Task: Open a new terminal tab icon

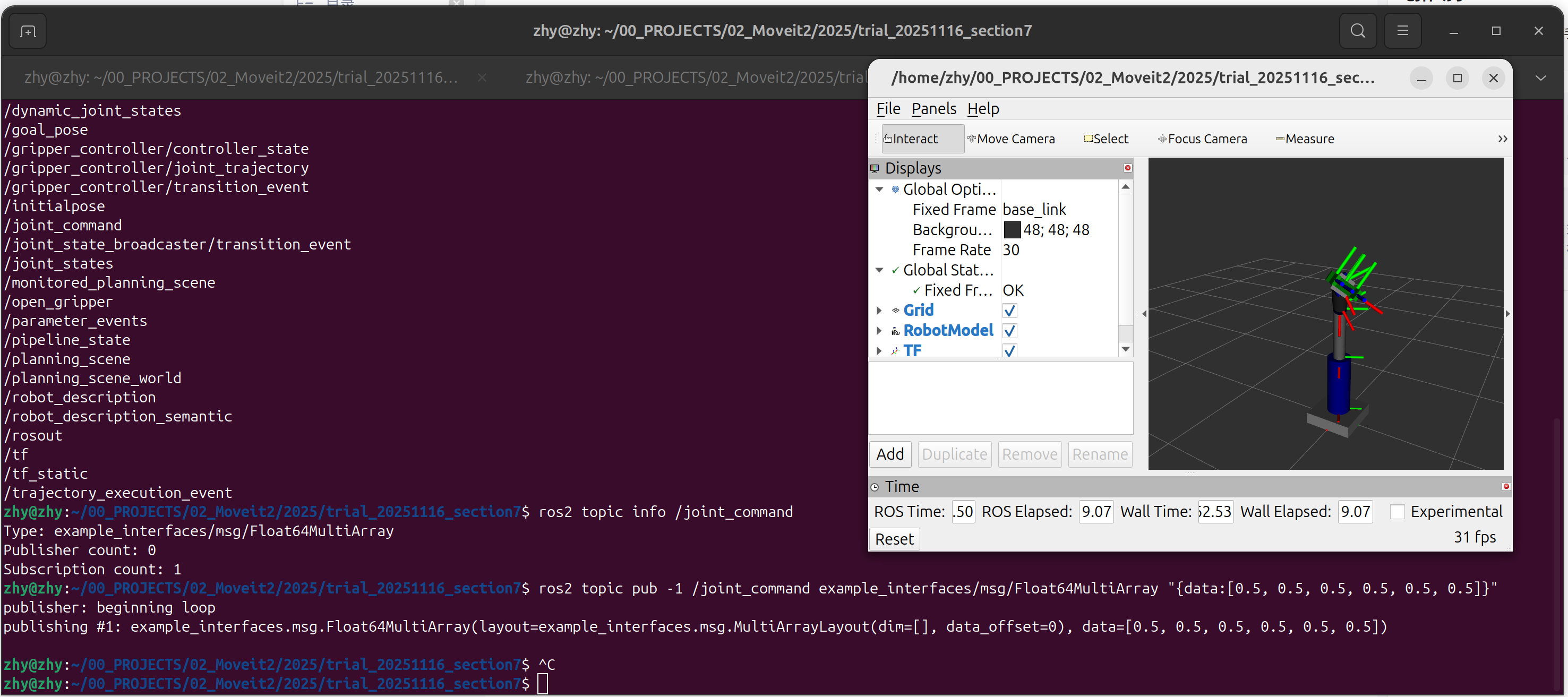Action: click(28, 31)
